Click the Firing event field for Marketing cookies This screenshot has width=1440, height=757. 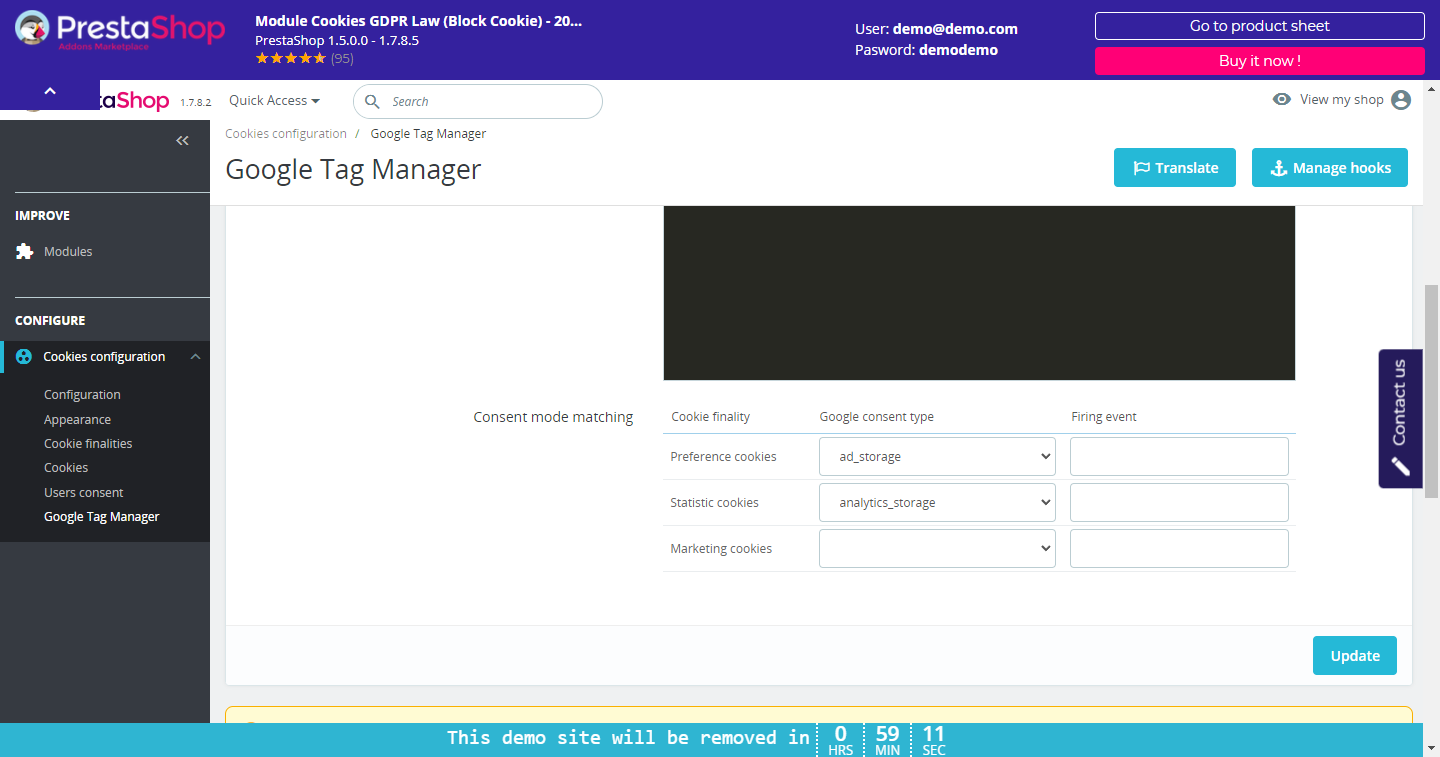coord(1179,548)
